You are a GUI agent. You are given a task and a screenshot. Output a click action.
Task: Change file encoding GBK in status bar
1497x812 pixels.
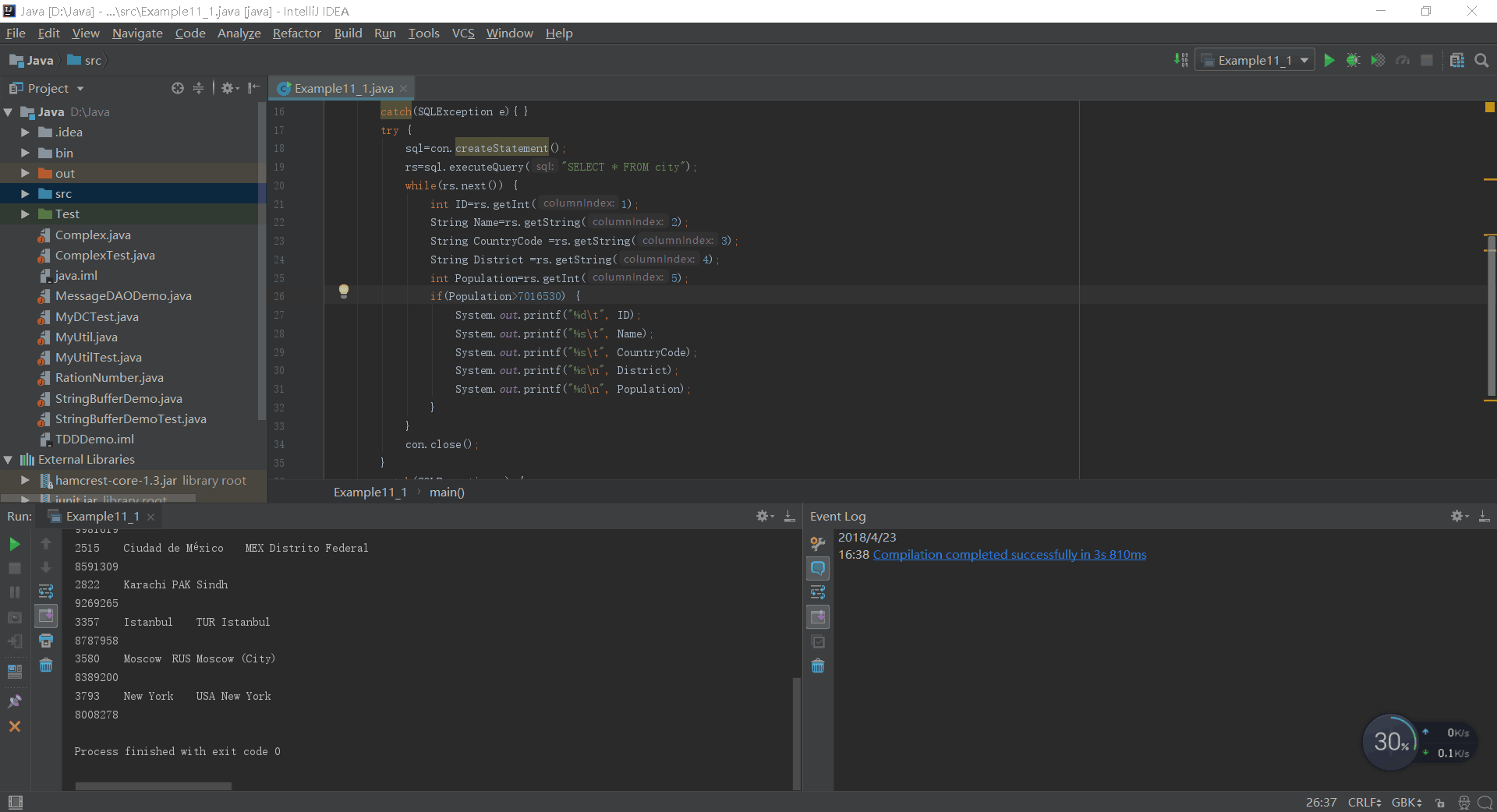pyautogui.click(x=1407, y=803)
